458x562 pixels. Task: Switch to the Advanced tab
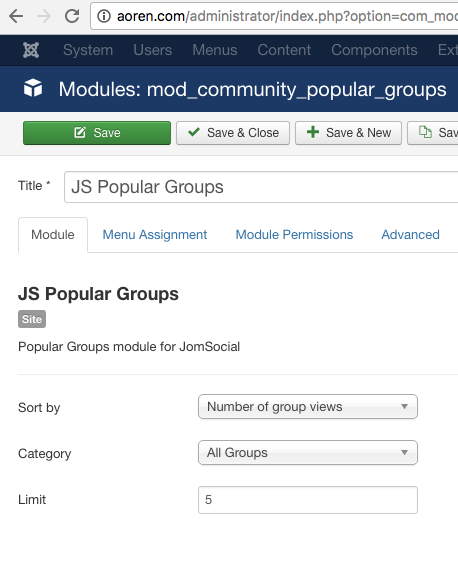[x=410, y=235]
